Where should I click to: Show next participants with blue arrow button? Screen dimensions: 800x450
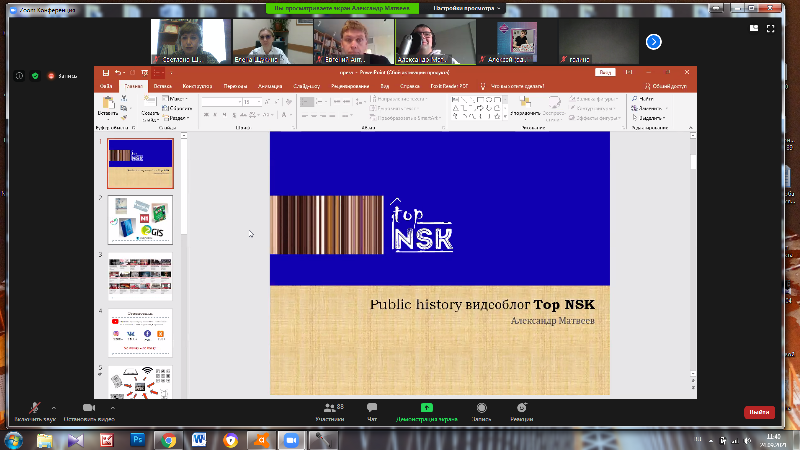coord(654,42)
